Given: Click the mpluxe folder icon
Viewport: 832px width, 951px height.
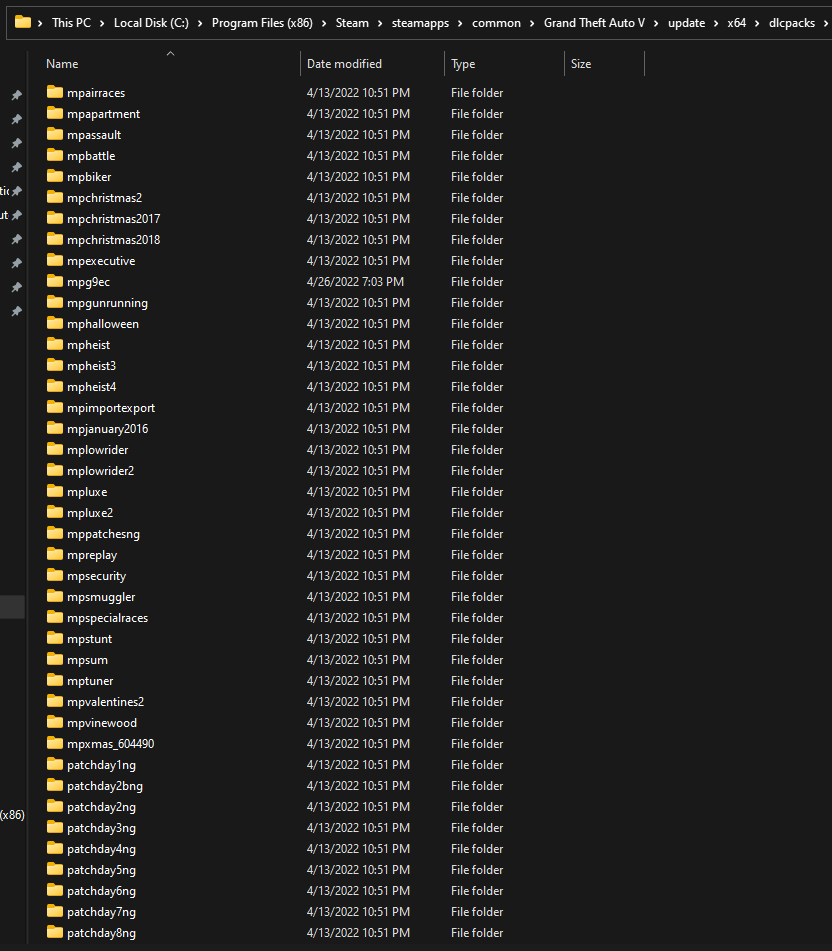Looking at the screenshot, I should 55,491.
